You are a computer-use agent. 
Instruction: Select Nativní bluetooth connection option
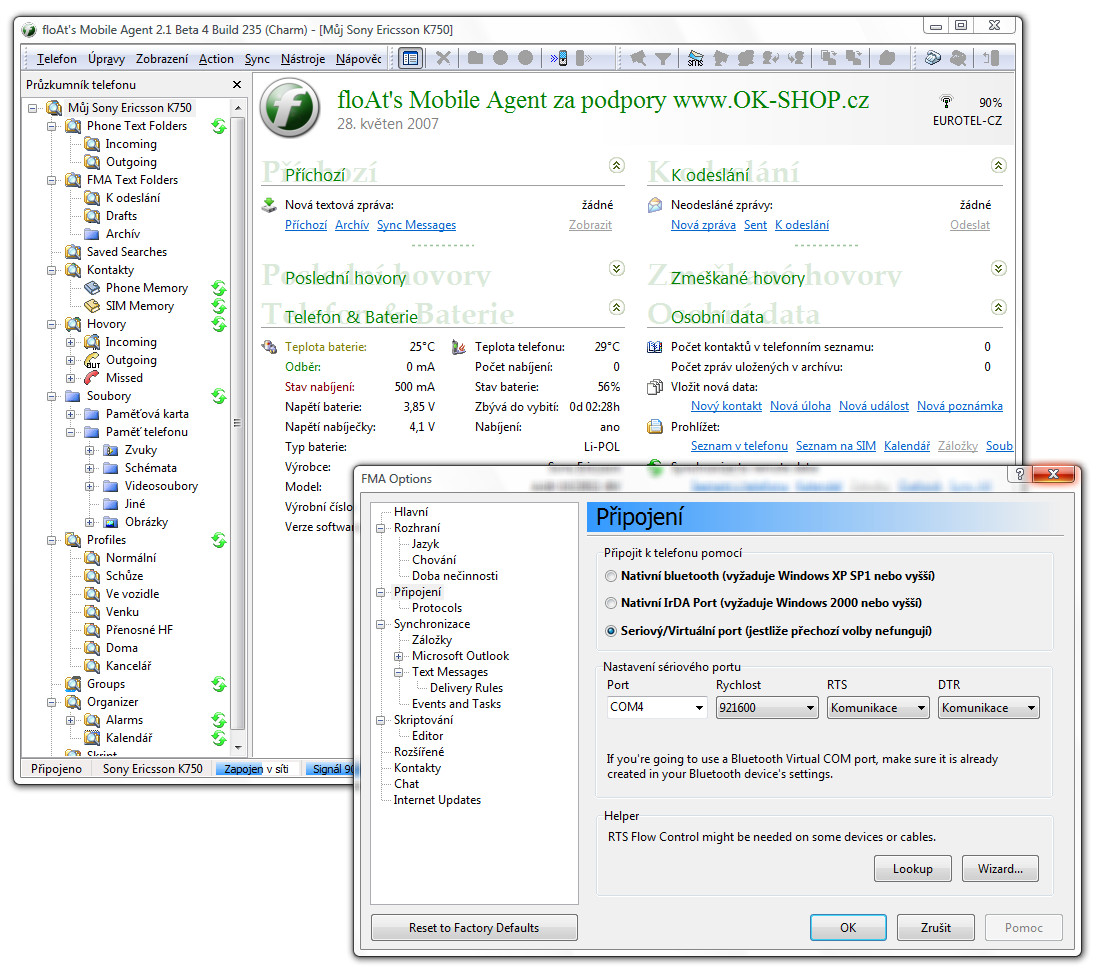[611, 576]
